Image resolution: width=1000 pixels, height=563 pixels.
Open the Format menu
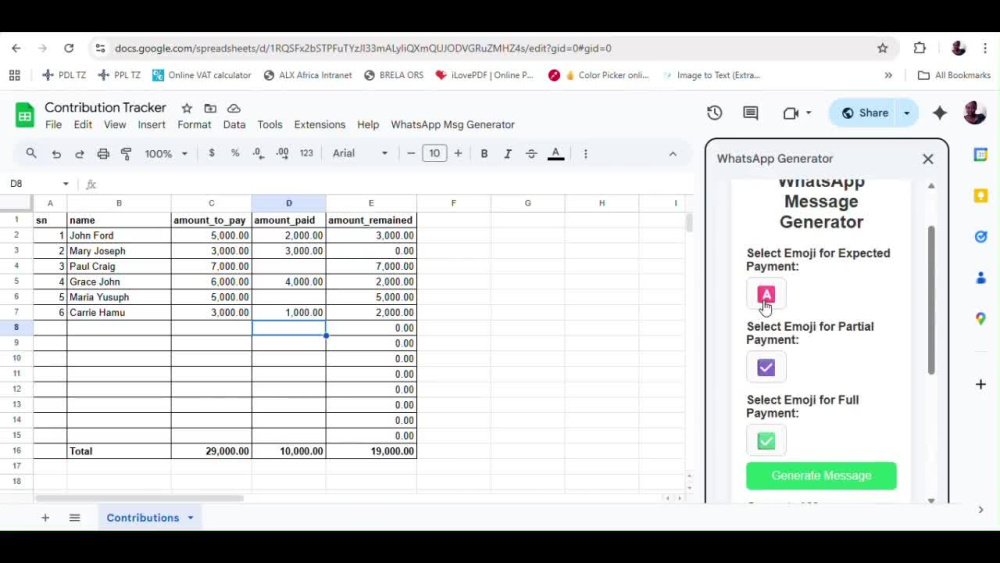point(195,125)
